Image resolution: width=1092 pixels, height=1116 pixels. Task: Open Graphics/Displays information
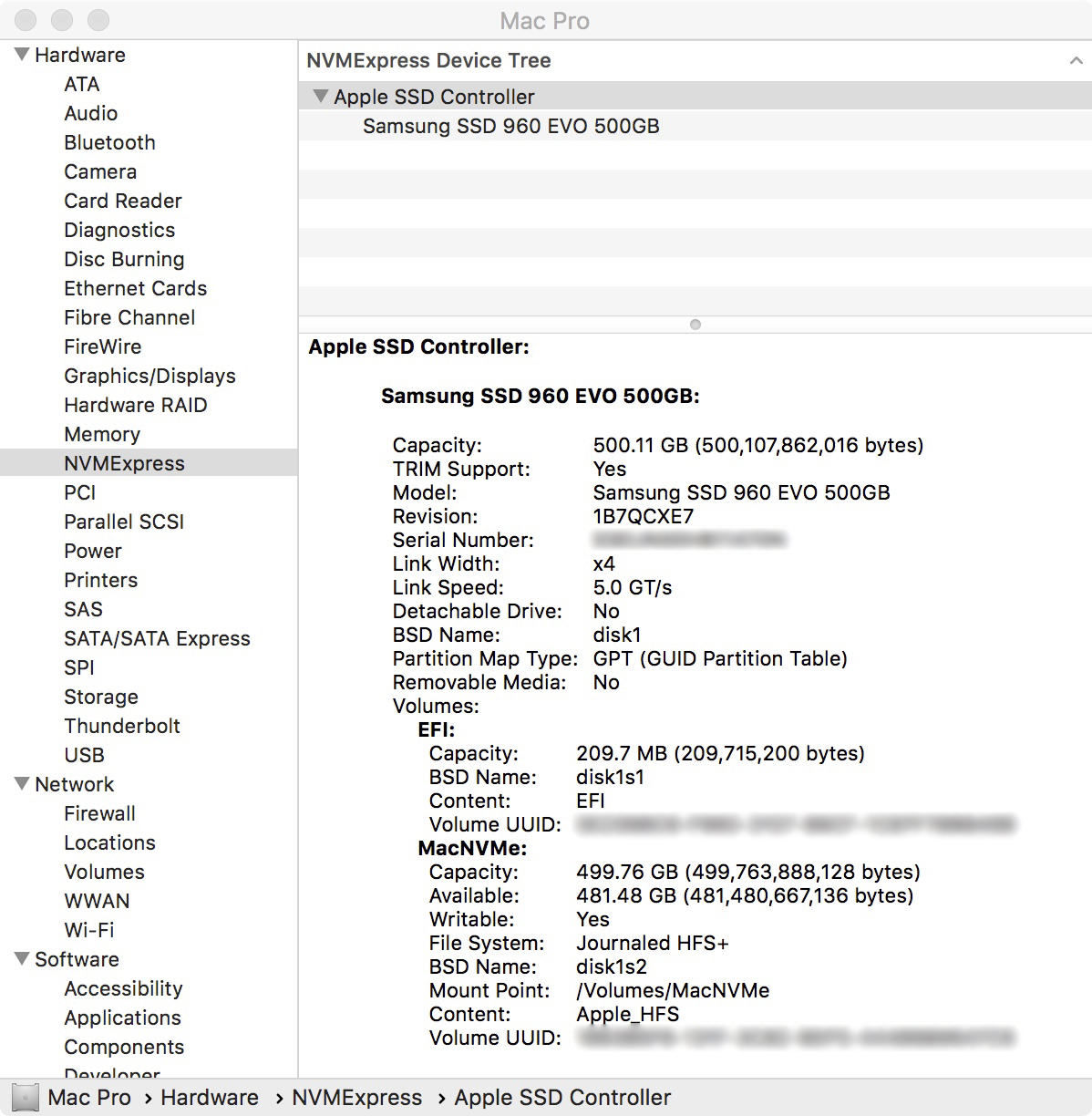tap(149, 376)
